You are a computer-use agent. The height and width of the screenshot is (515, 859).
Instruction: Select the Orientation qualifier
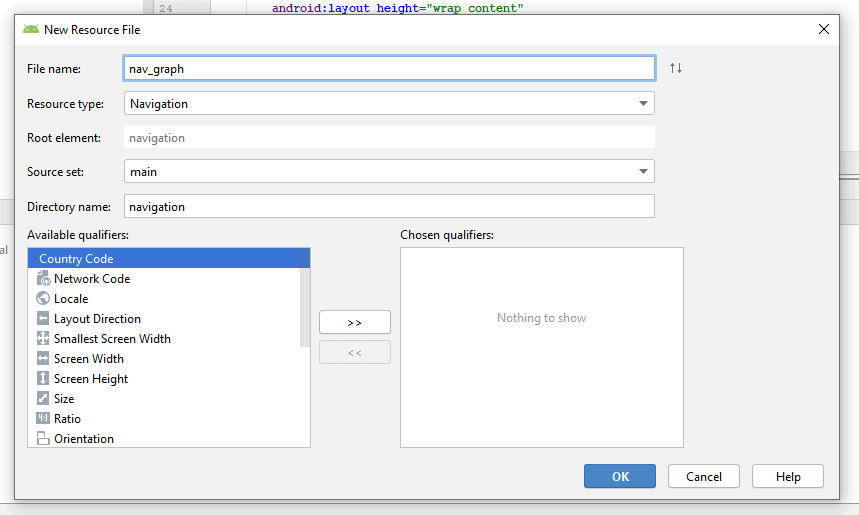[84, 439]
